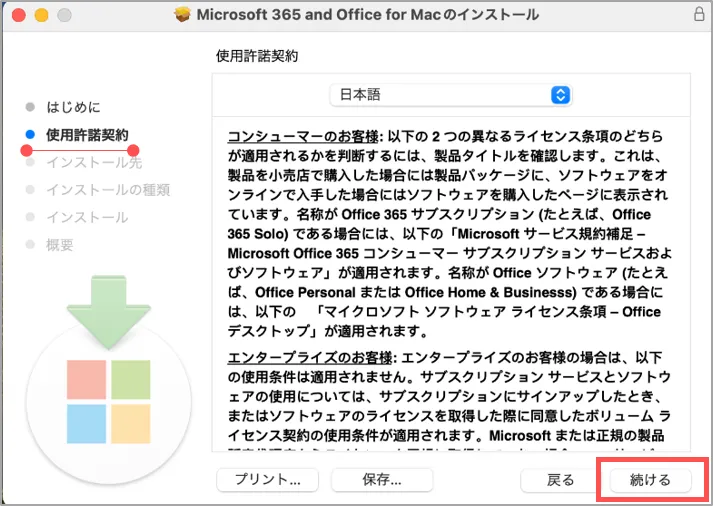Click the package box icon in the title
Viewport: 713px width, 506px height.
point(182,15)
